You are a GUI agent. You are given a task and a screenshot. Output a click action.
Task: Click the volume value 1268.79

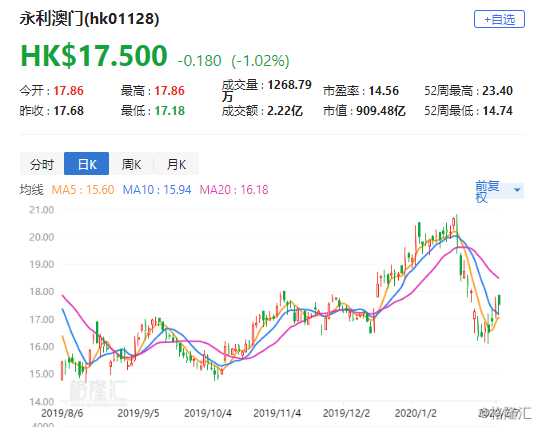(x=289, y=85)
